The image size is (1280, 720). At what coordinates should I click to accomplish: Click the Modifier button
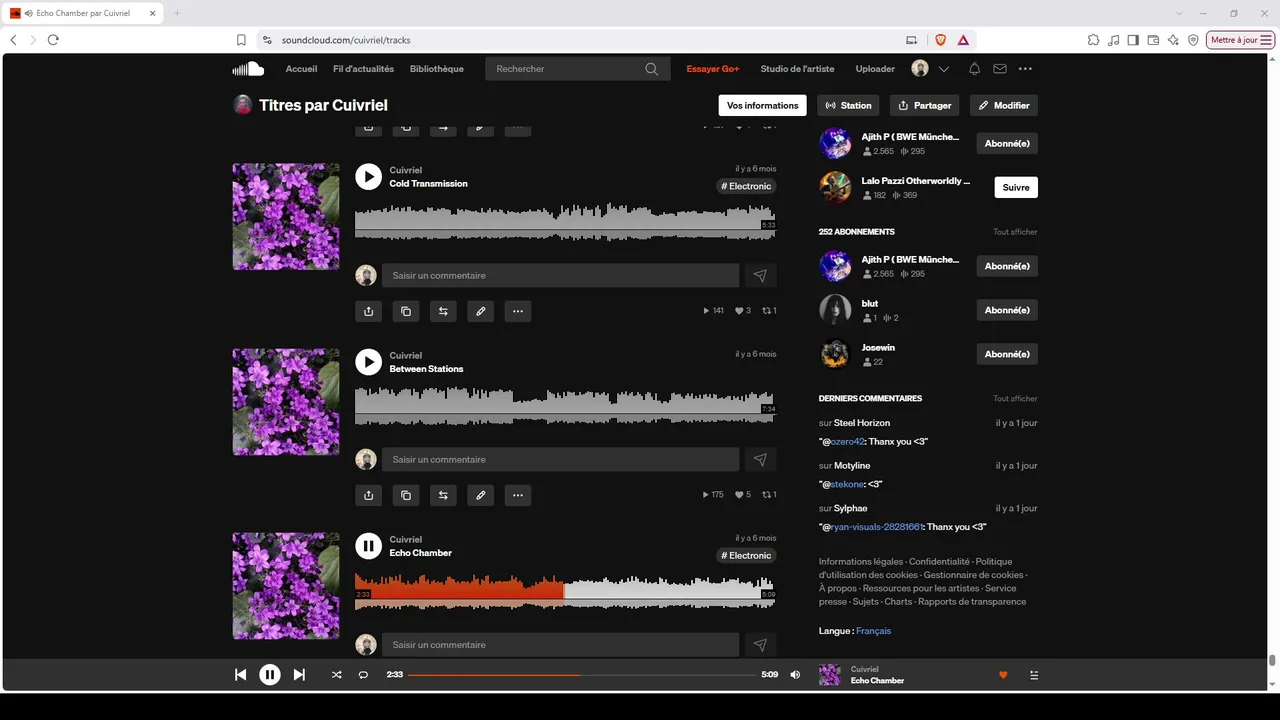pyautogui.click(x=1004, y=105)
